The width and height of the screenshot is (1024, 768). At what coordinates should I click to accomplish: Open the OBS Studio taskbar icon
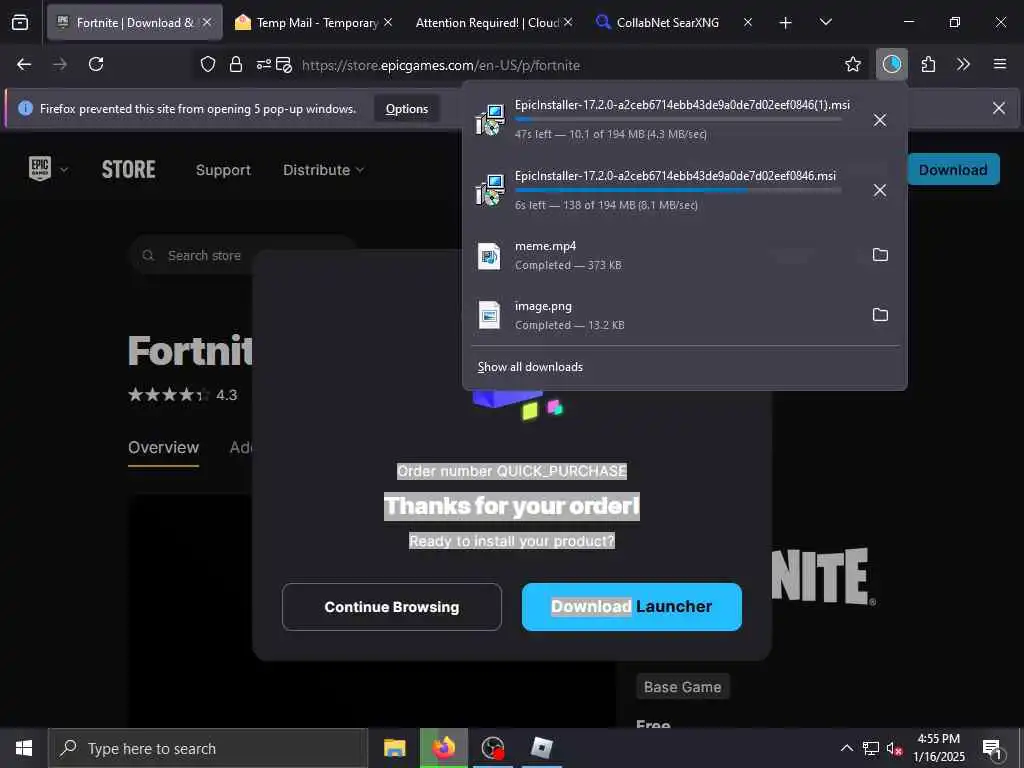point(492,748)
